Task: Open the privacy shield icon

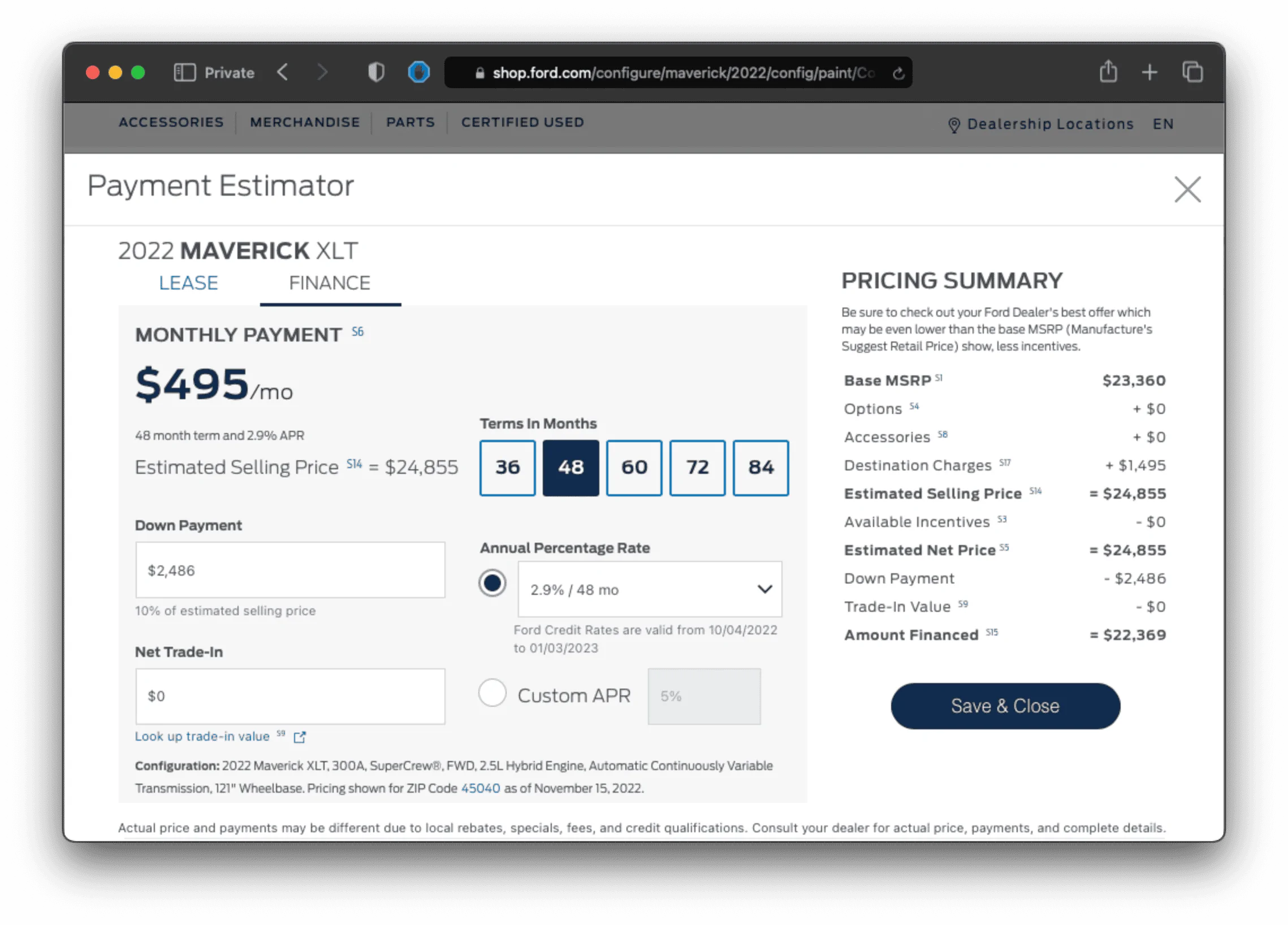Action: [x=376, y=72]
